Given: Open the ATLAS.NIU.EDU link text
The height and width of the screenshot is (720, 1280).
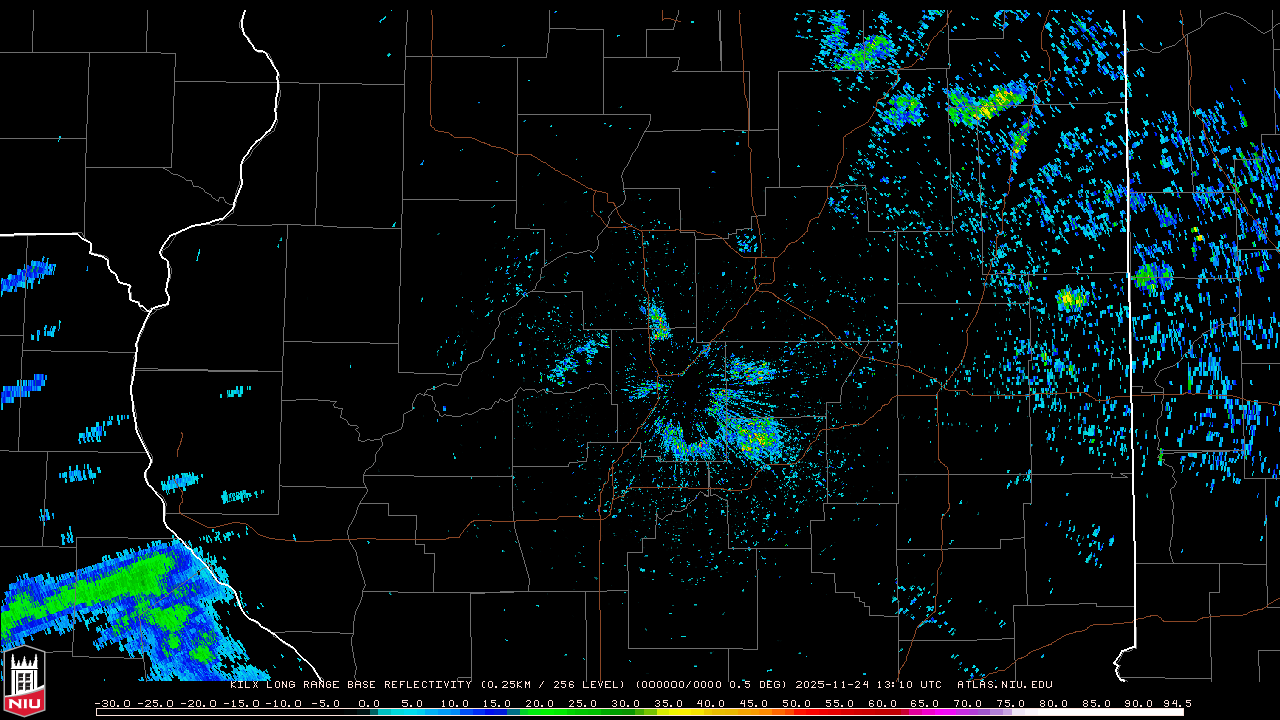Looking at the screenshot, I should tap(1004, 685).
